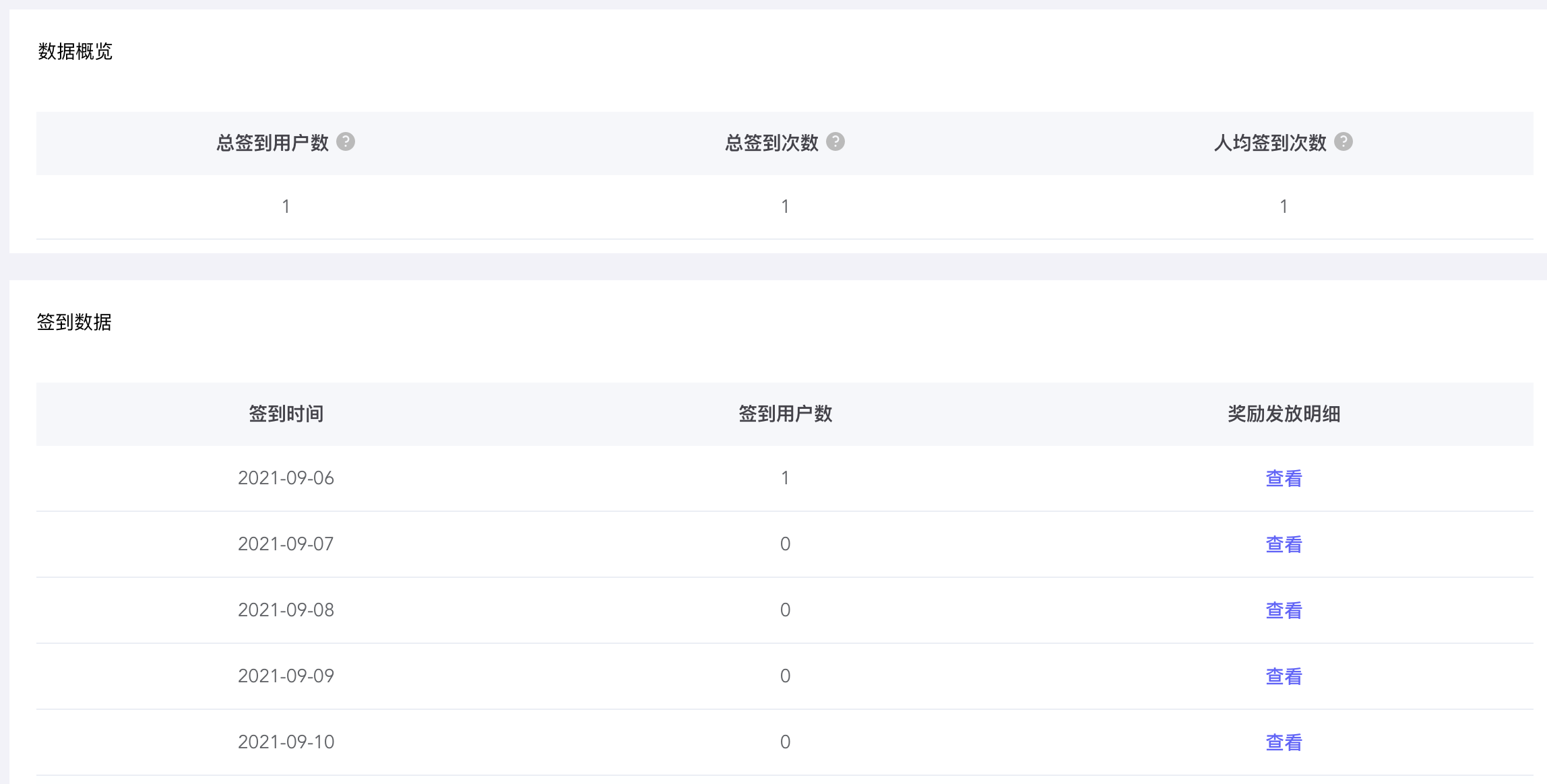
Task: Open 查看 link for 2021-09-09
Action: click(1284, 676)
